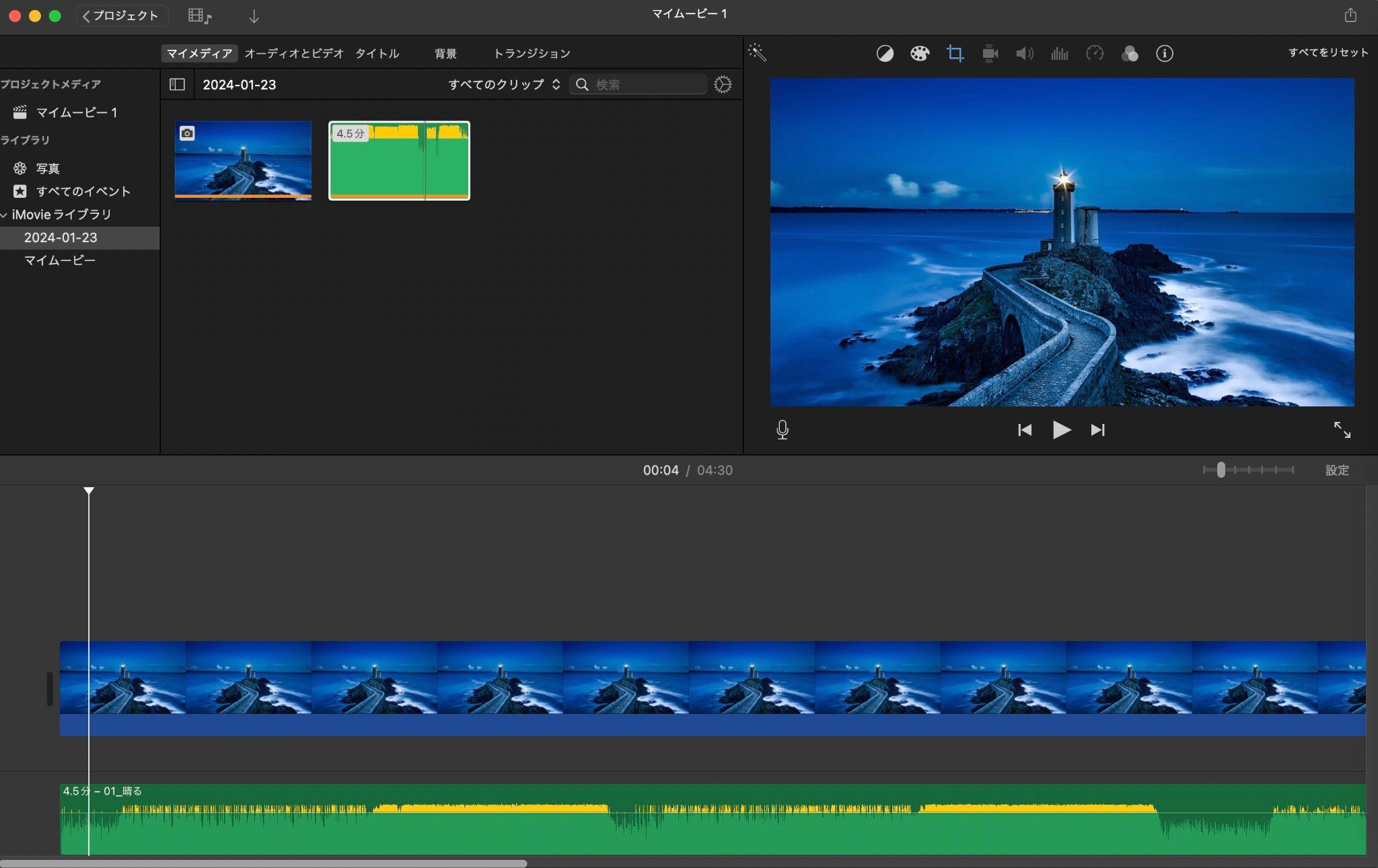Viewport: 1378px width, 868px height.
Task: Switch to 背景 tab
Action: click(445, 53)
